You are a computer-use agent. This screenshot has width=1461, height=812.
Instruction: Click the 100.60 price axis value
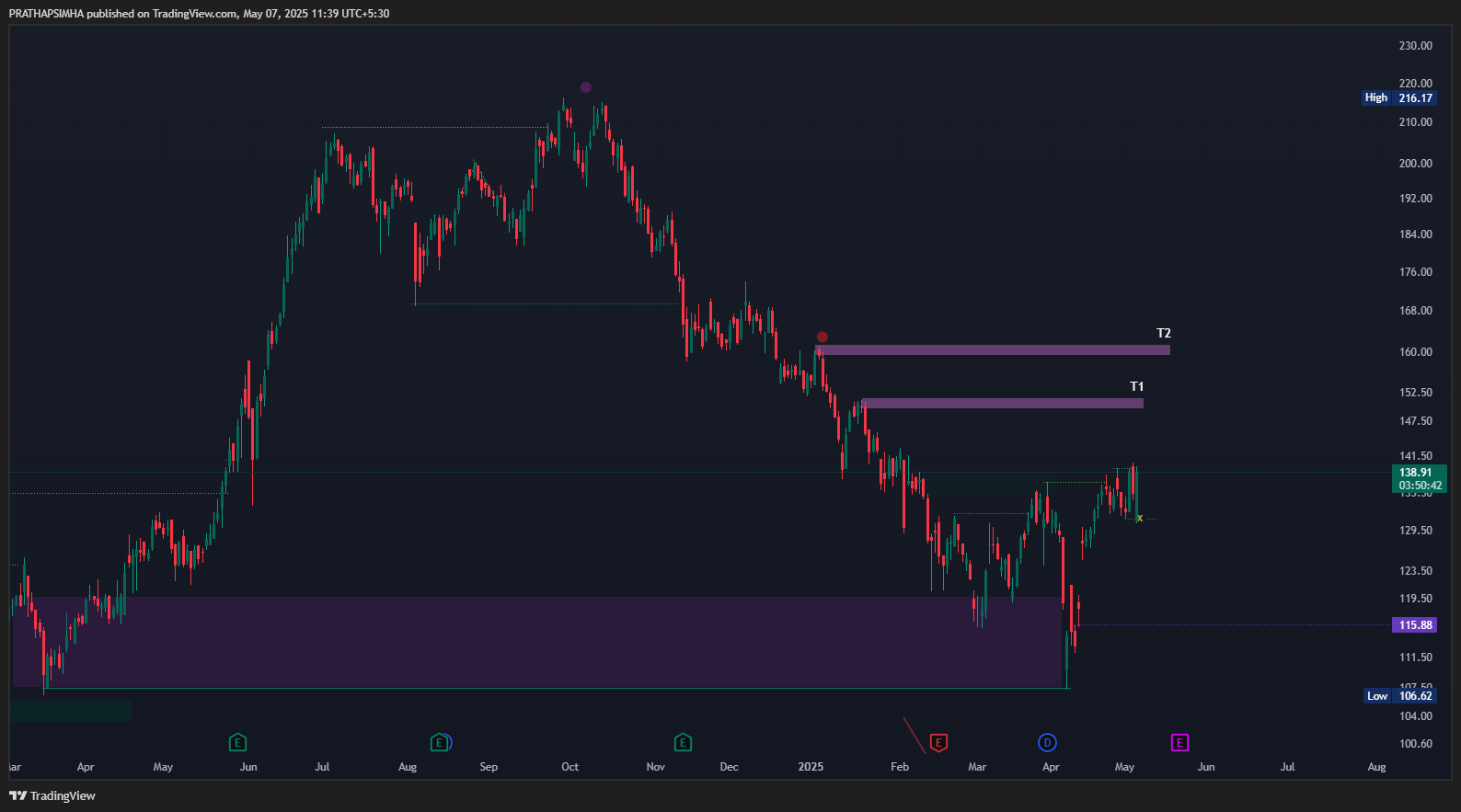1415,744
